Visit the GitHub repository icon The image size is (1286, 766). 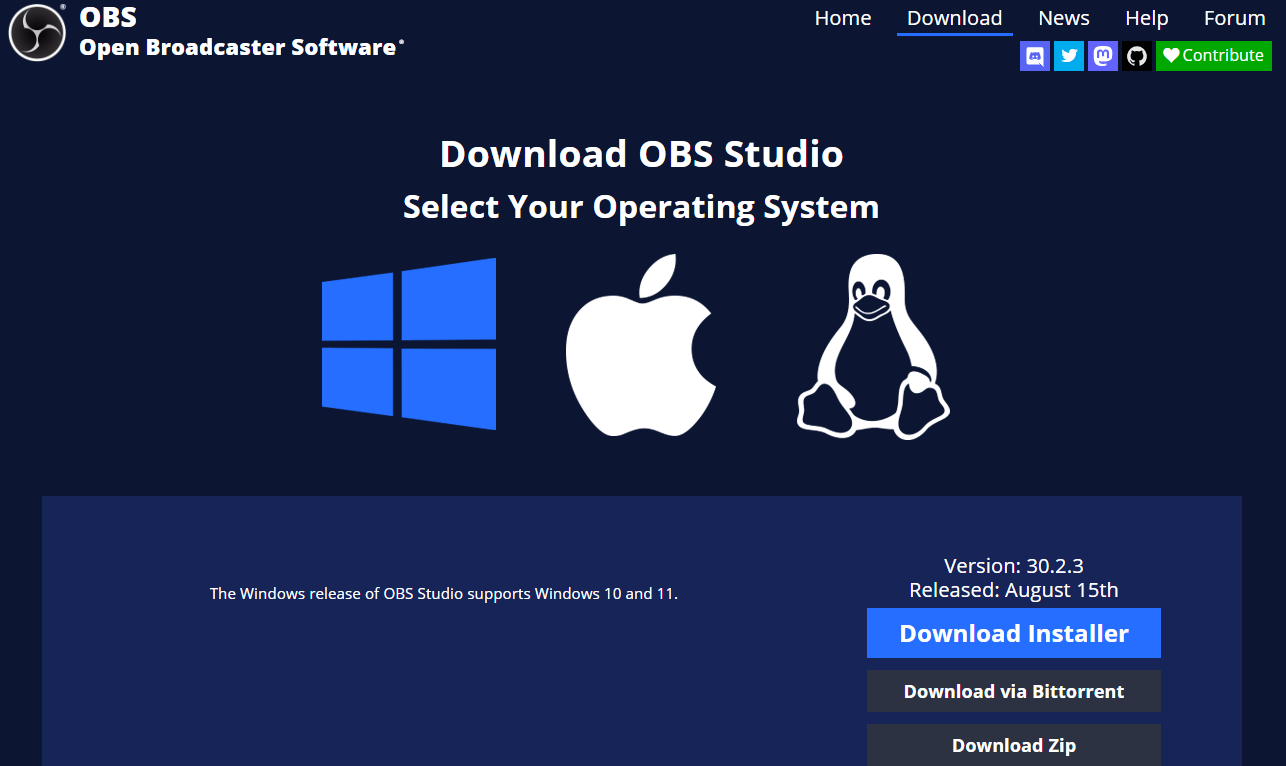1136,56
